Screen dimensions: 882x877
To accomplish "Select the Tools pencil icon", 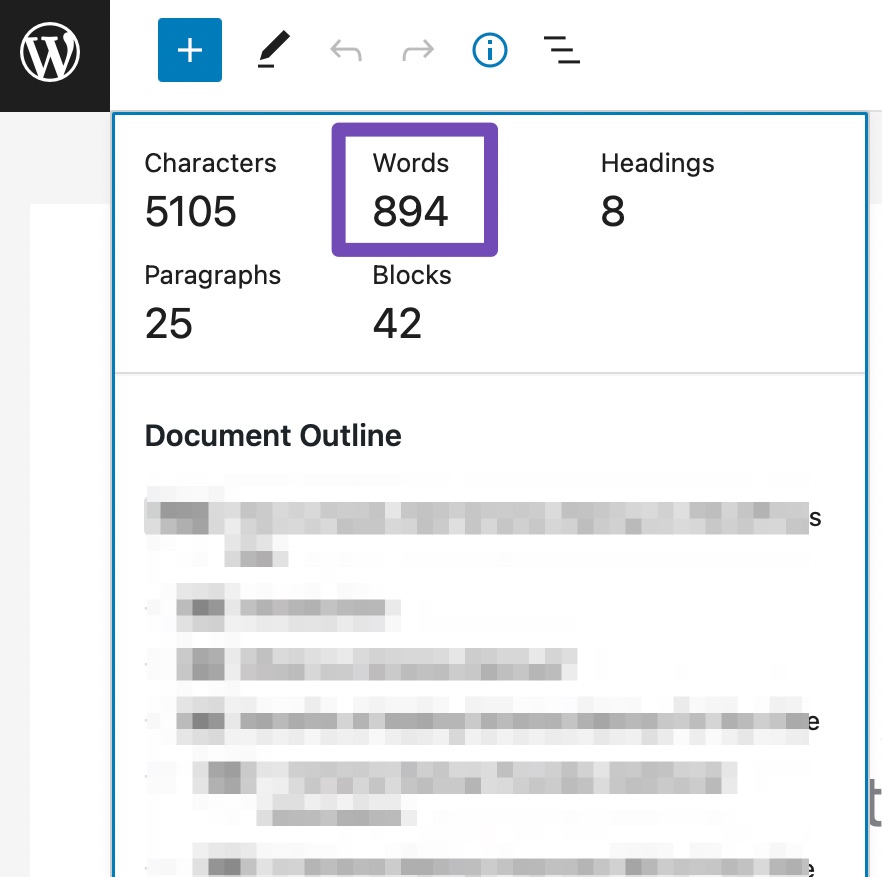I will (x=272, y=49).
